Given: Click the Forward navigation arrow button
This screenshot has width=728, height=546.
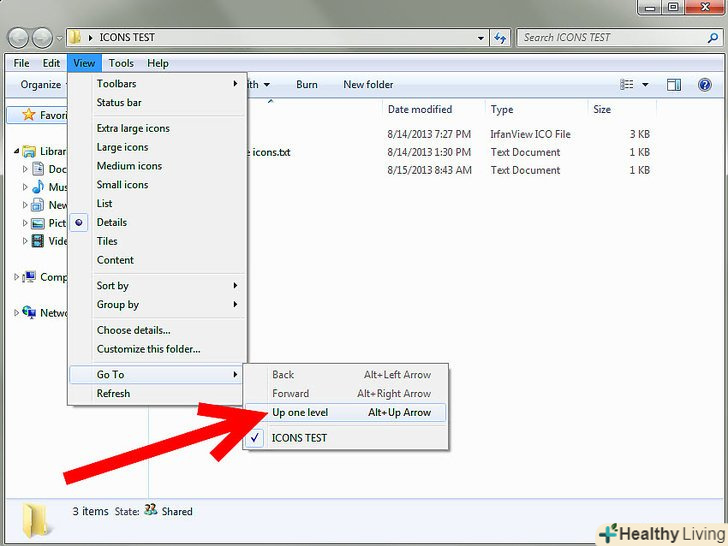Looking at the screenshot, I should point(42,38).
